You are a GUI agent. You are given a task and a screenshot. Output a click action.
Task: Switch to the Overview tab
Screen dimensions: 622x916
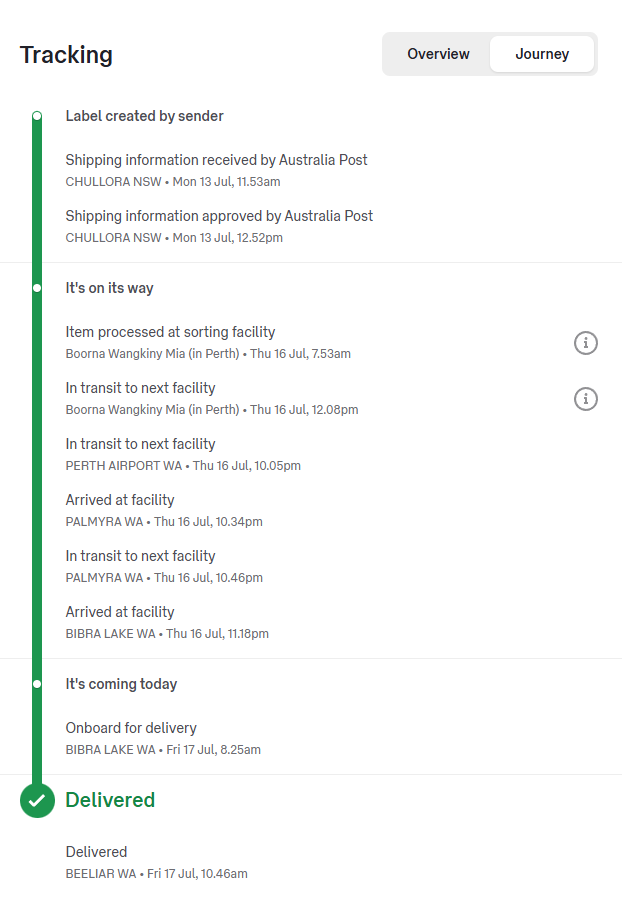coord(438,54)
